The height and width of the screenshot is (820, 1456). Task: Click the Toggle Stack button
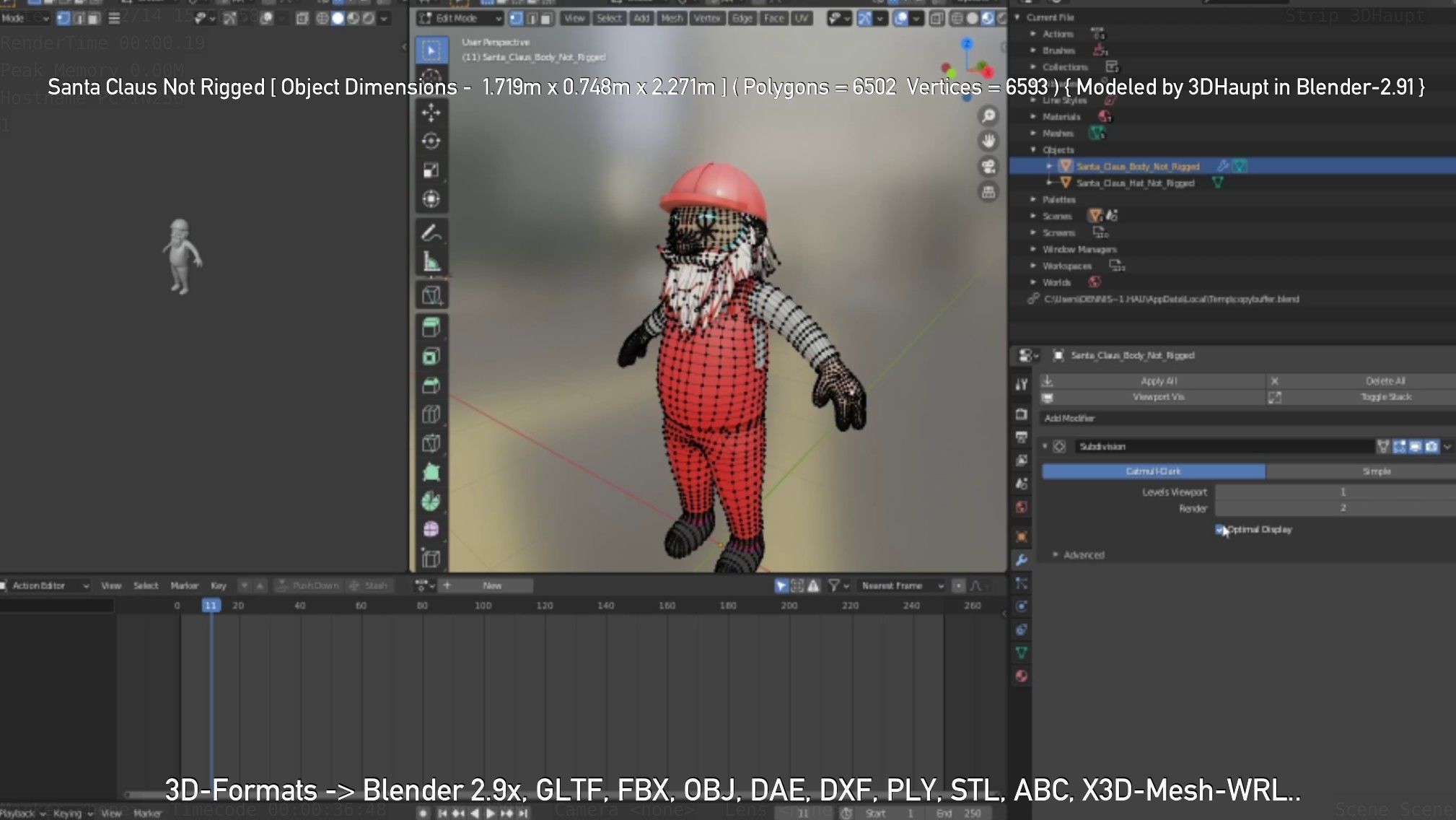(1361, 397)
